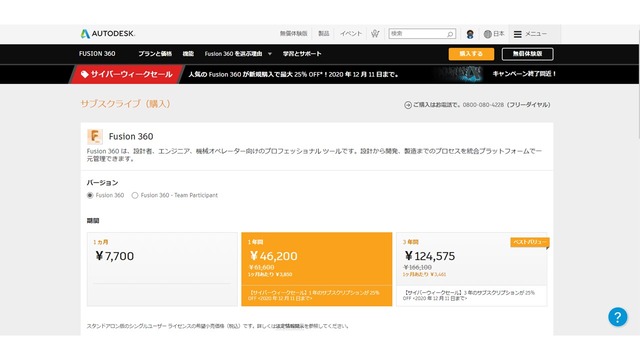Click the outlined 無償体験版 button

[527, 54]
